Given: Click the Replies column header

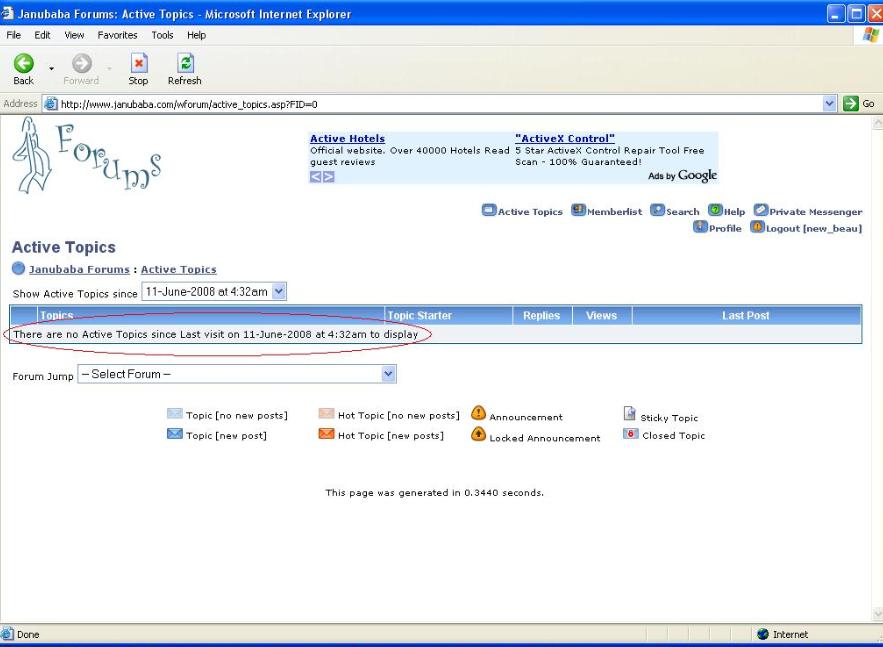Looking at the screenshot, I should click(542, 315).
